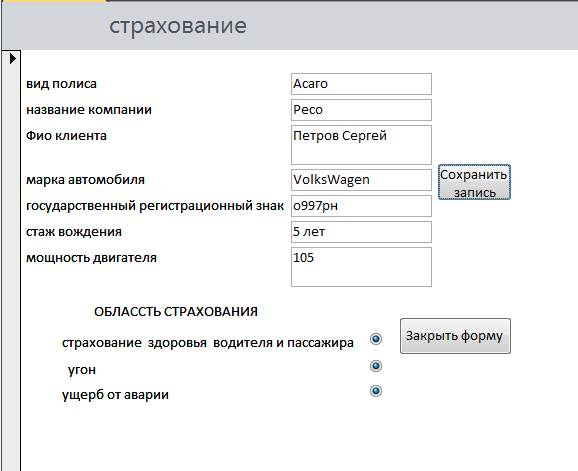Focus the вид полиса field containing Асаго
The width and height of the screenshot is (578, 471).
361,84
